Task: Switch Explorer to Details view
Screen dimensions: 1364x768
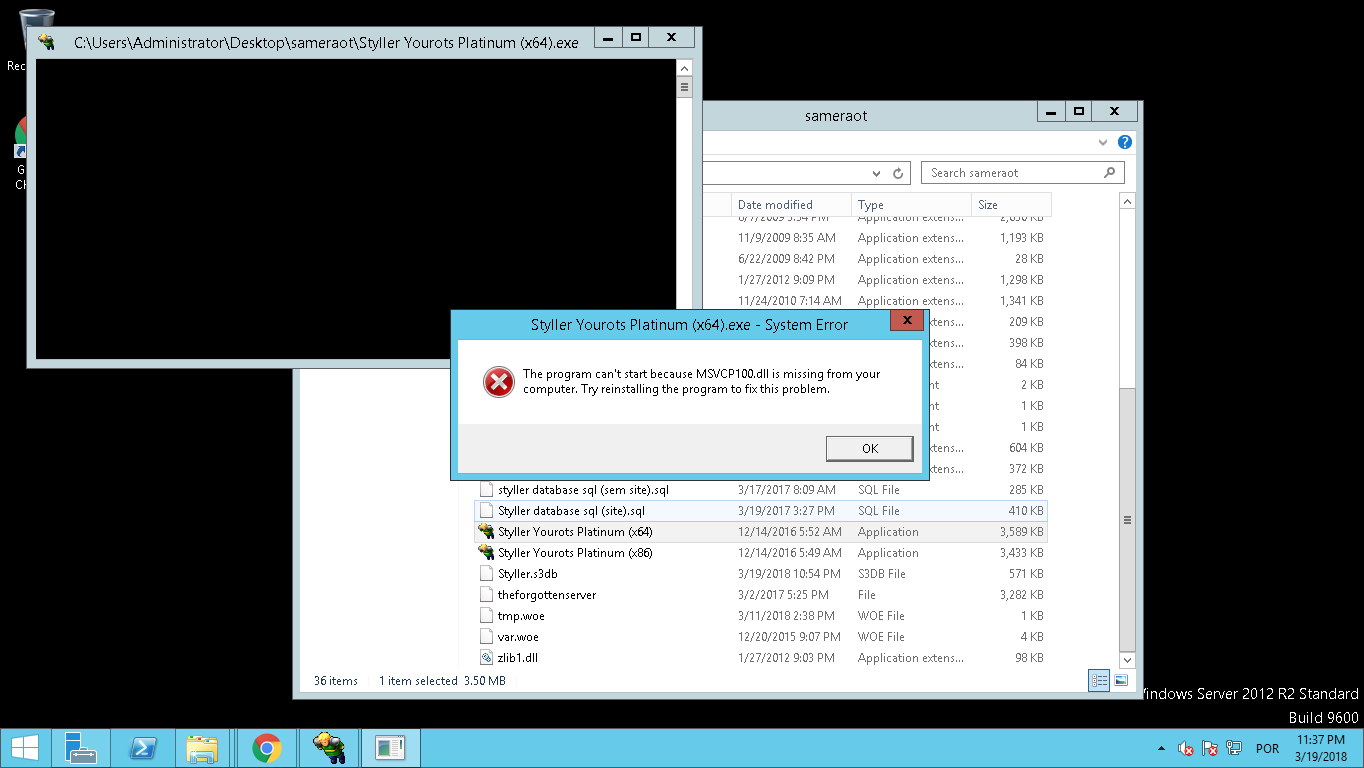Action: click(x=1099, y=680)
